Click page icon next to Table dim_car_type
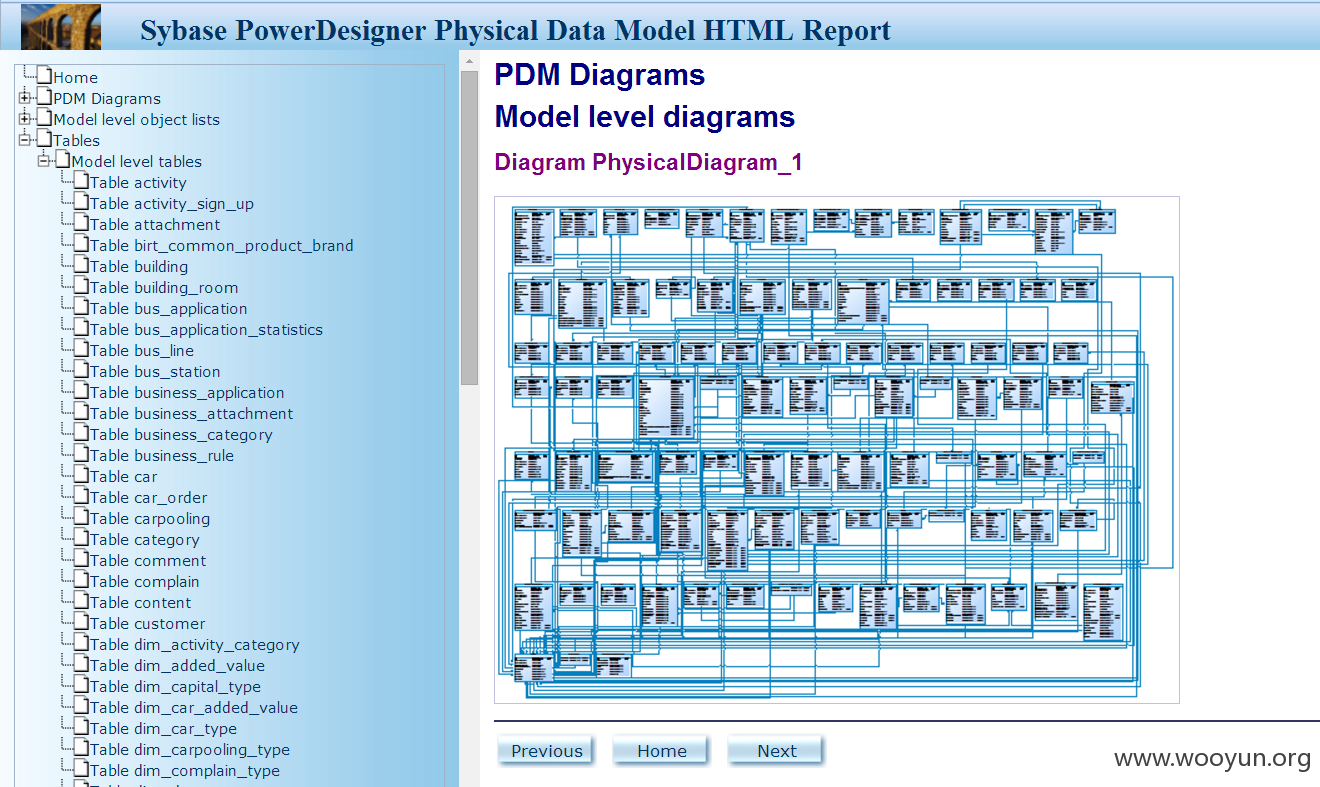The image size is (1320, 787). tap(81, 727)
